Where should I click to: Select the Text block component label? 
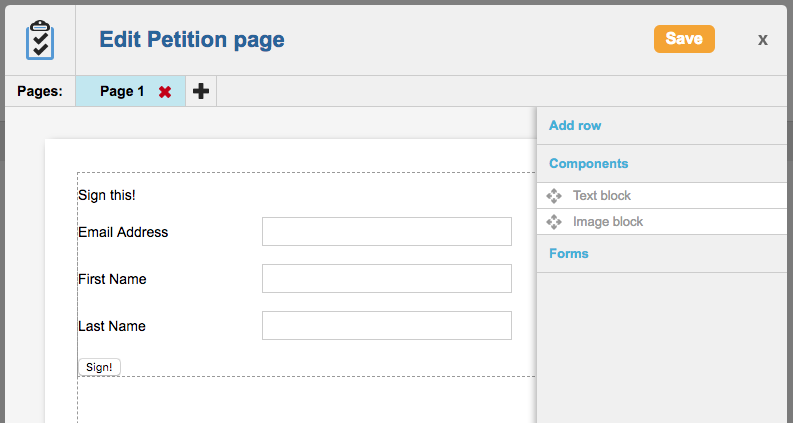click(602, 196)
